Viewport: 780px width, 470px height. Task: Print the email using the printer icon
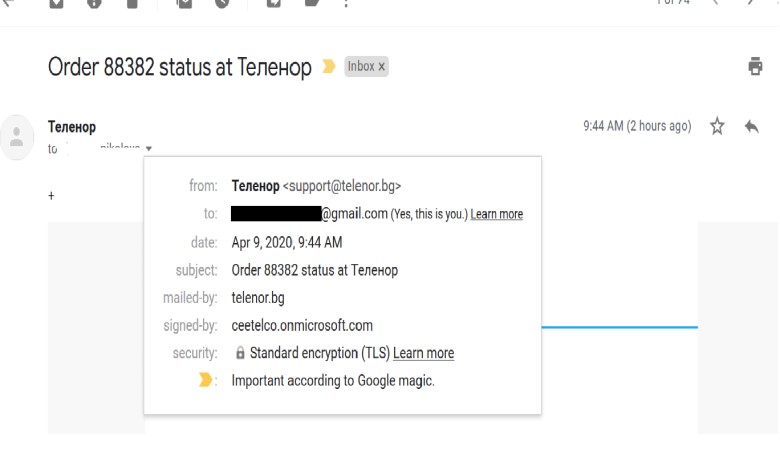[755, 66]
